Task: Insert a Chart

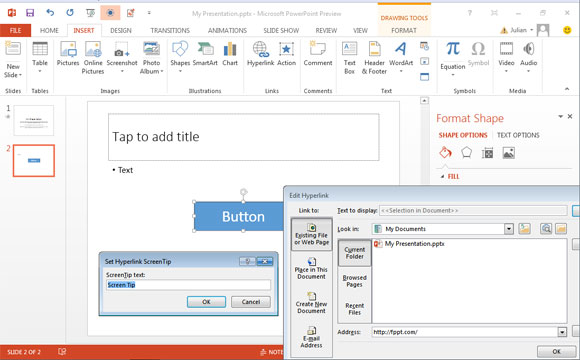Action: [x=230, y=54]
